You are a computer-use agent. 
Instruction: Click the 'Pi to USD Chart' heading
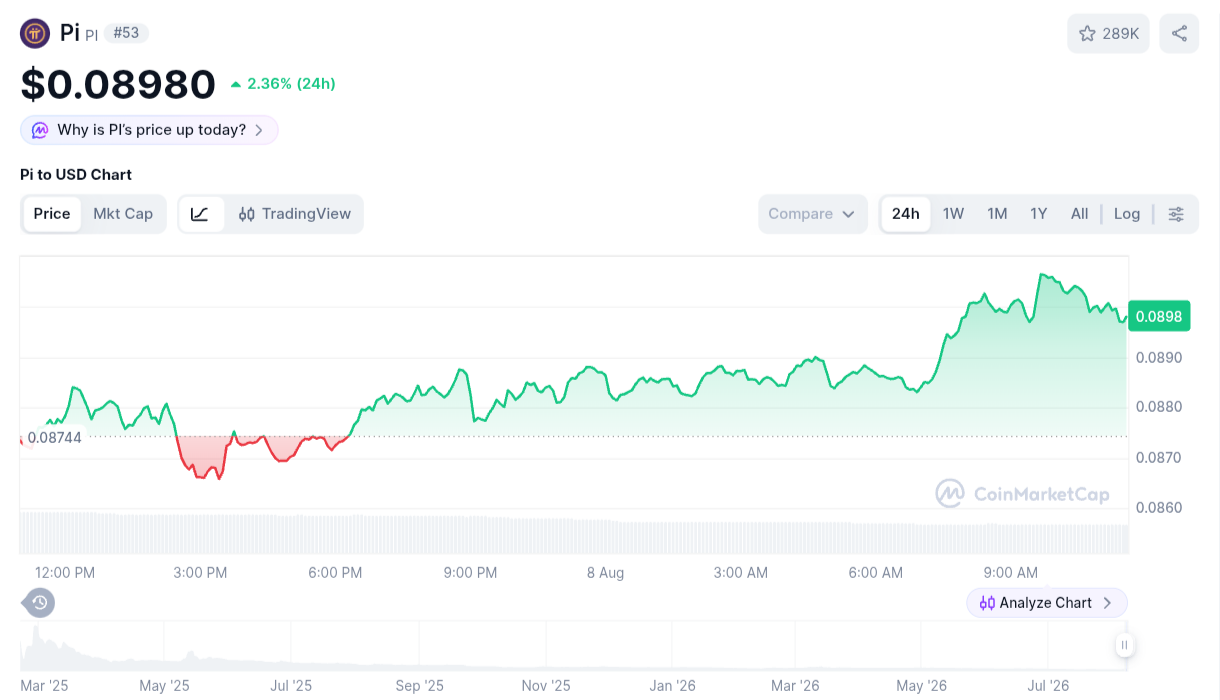point(76,174)
